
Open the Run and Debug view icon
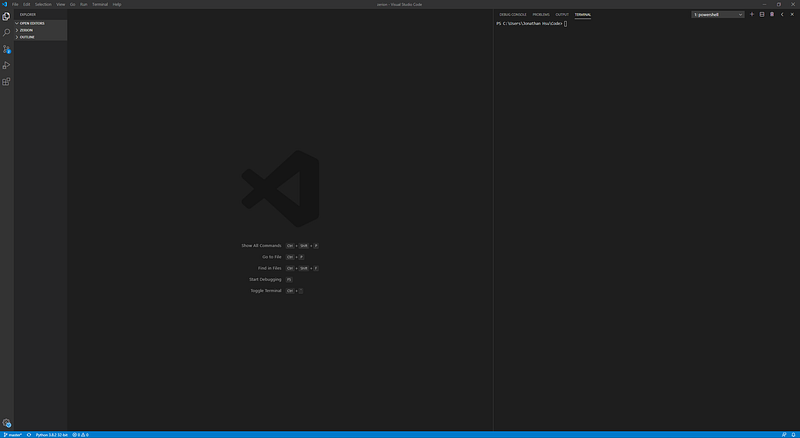[6, 65]
